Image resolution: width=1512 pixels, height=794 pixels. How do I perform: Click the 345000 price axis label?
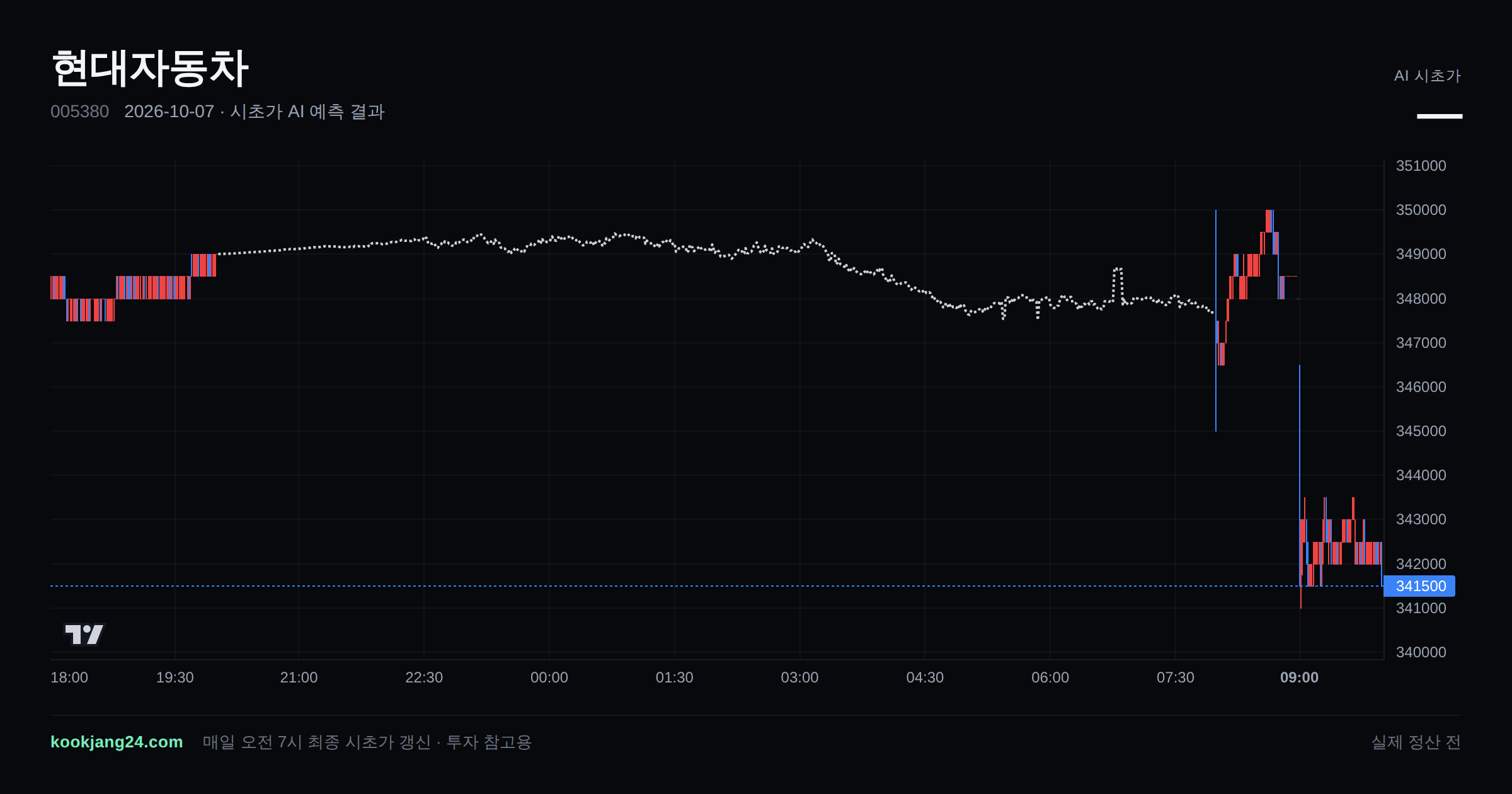[1421, 431]
